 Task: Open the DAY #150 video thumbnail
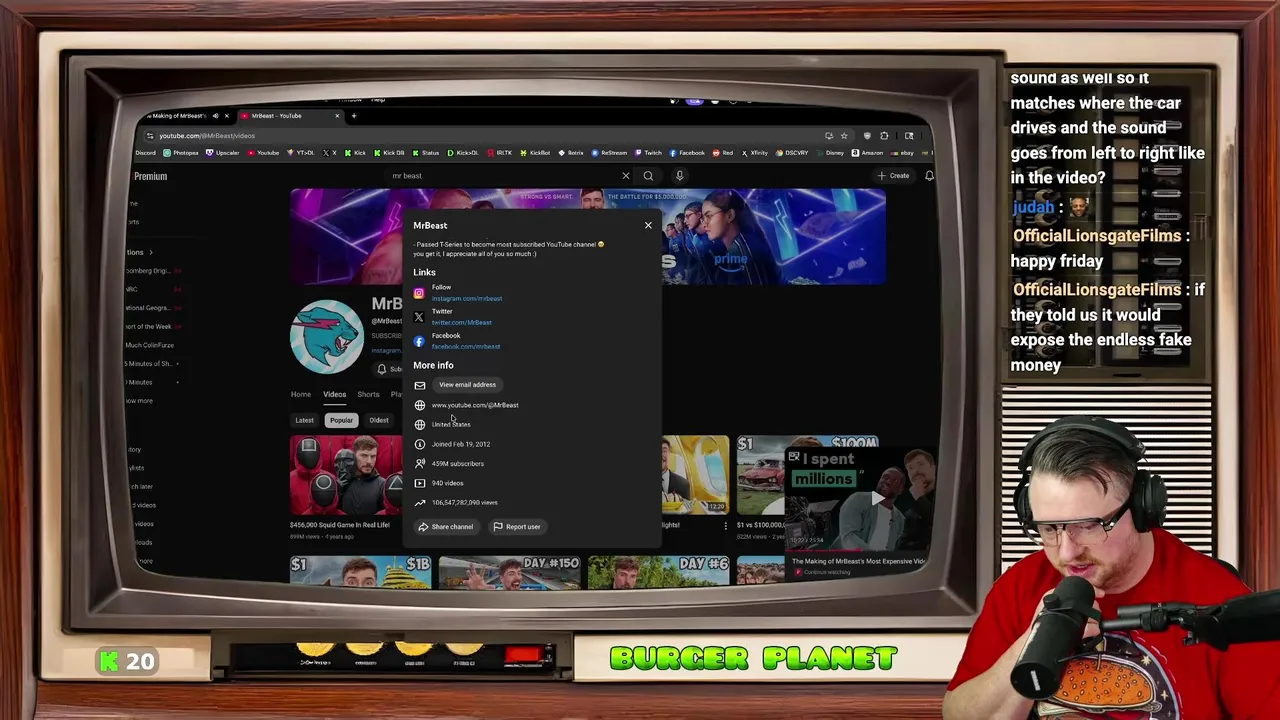(509, 571)
